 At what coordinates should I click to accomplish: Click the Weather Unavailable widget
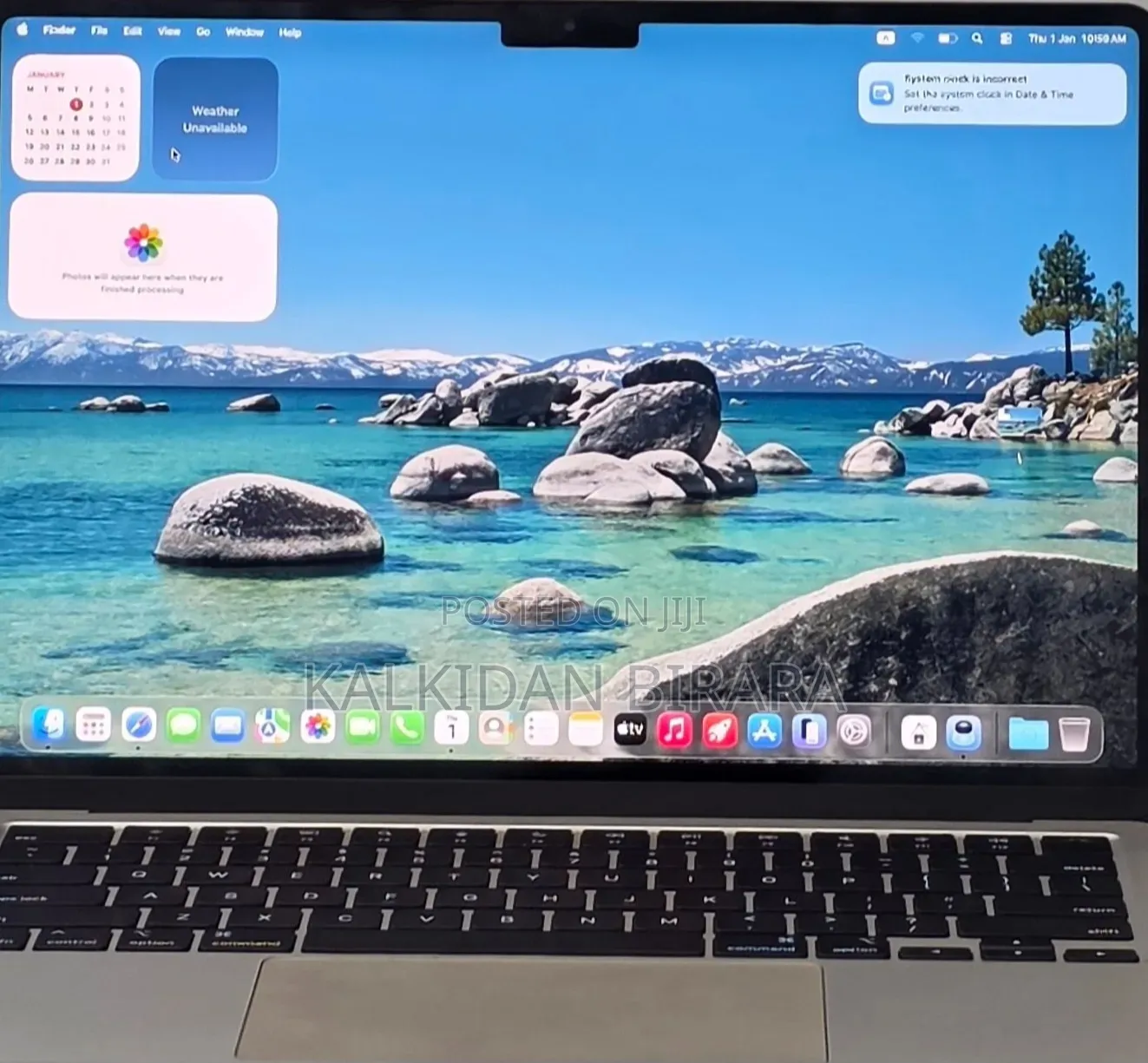click(215, 119)
